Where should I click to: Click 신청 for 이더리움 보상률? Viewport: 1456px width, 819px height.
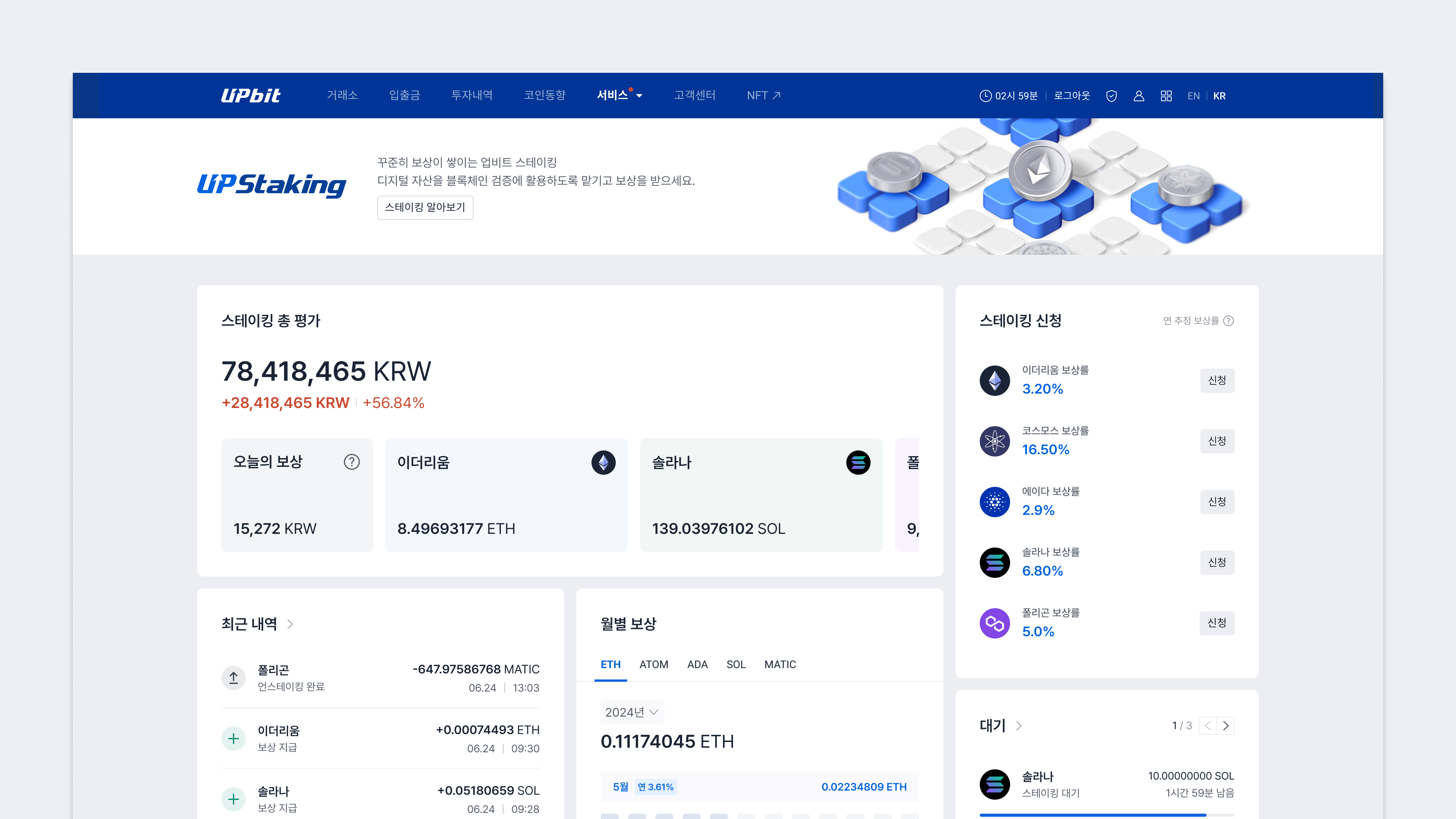(x=1217, y=380)
